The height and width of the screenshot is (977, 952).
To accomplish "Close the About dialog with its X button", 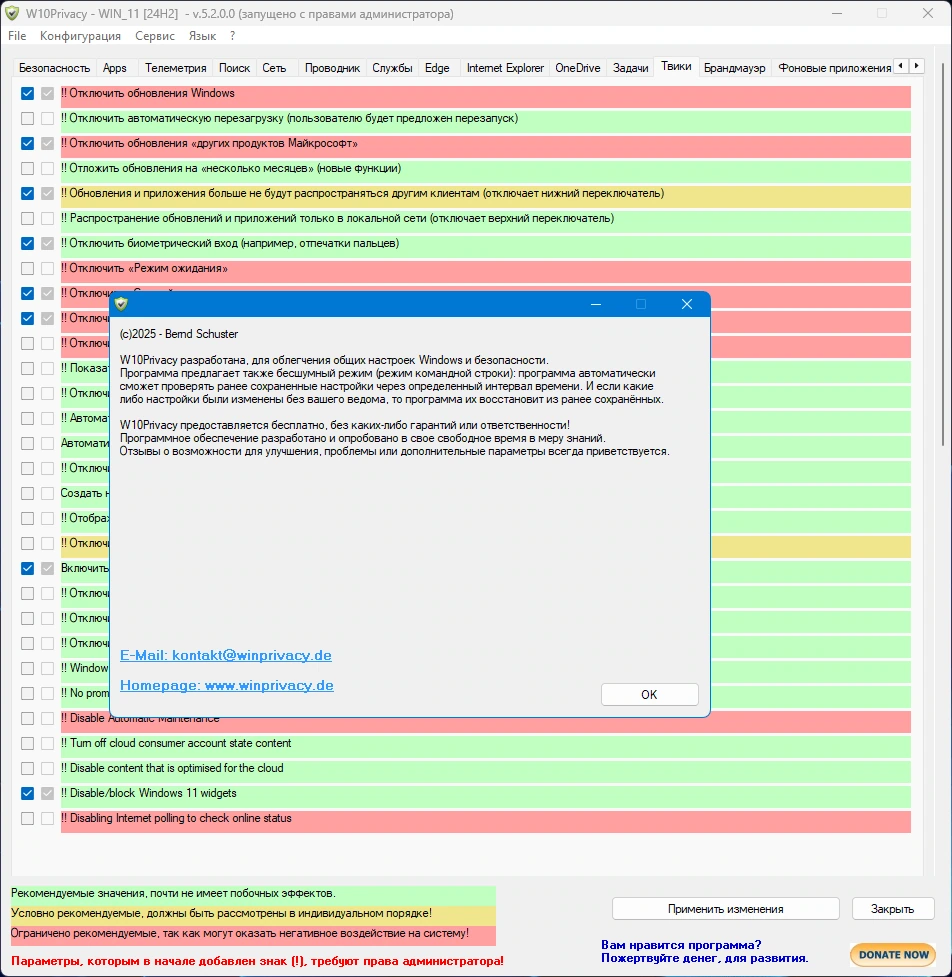I will (x=687, y=303).
